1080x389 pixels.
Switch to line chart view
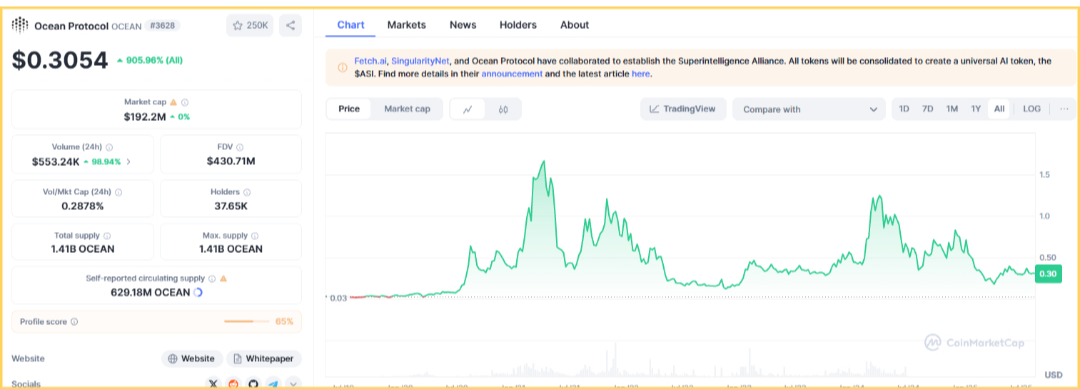(x=468, y=109)
